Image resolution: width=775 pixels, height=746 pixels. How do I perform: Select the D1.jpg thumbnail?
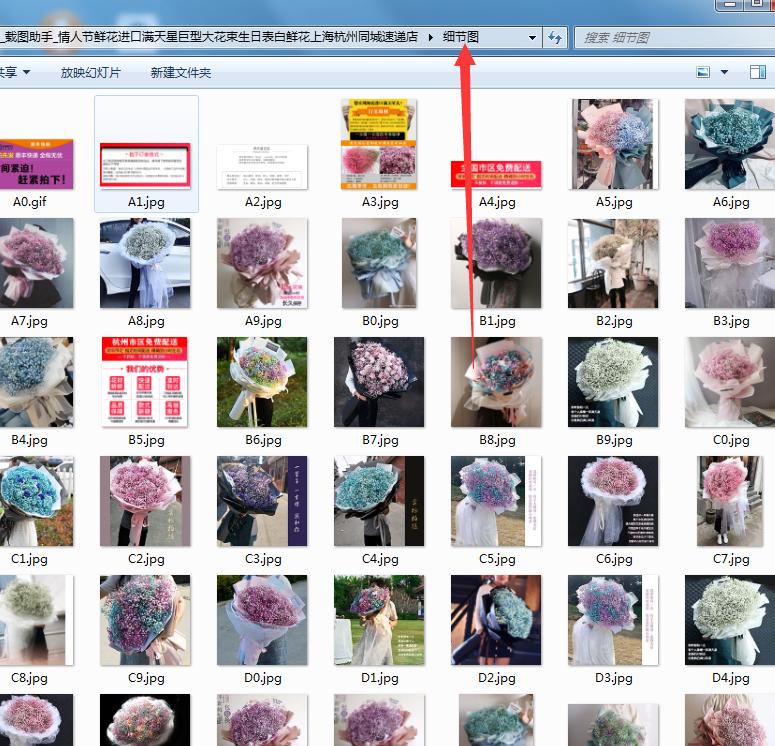coord(379,620)
